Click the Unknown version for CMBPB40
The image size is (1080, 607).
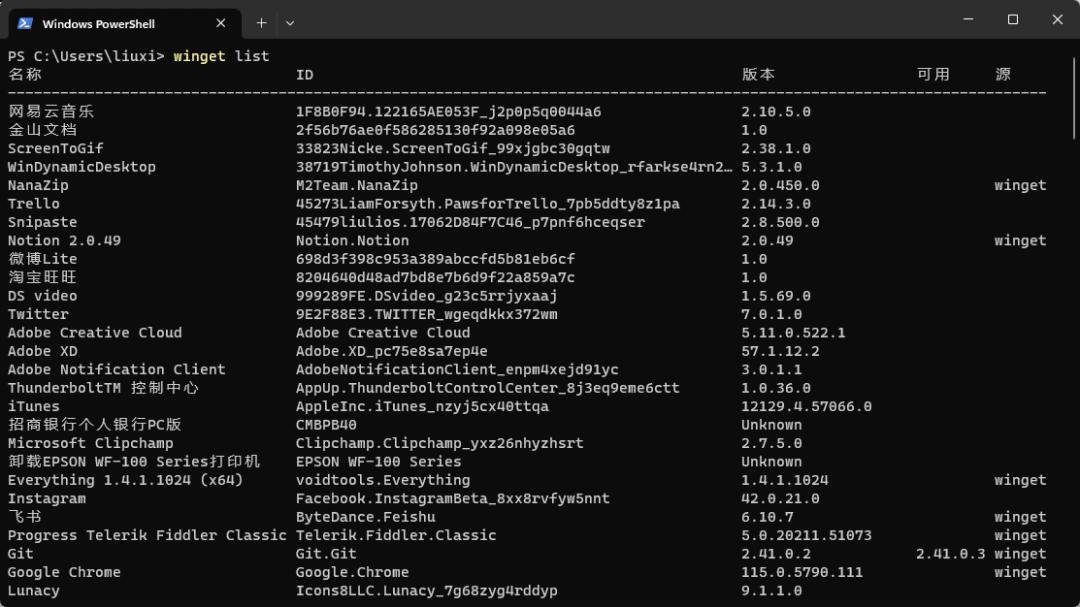point(771,424)
